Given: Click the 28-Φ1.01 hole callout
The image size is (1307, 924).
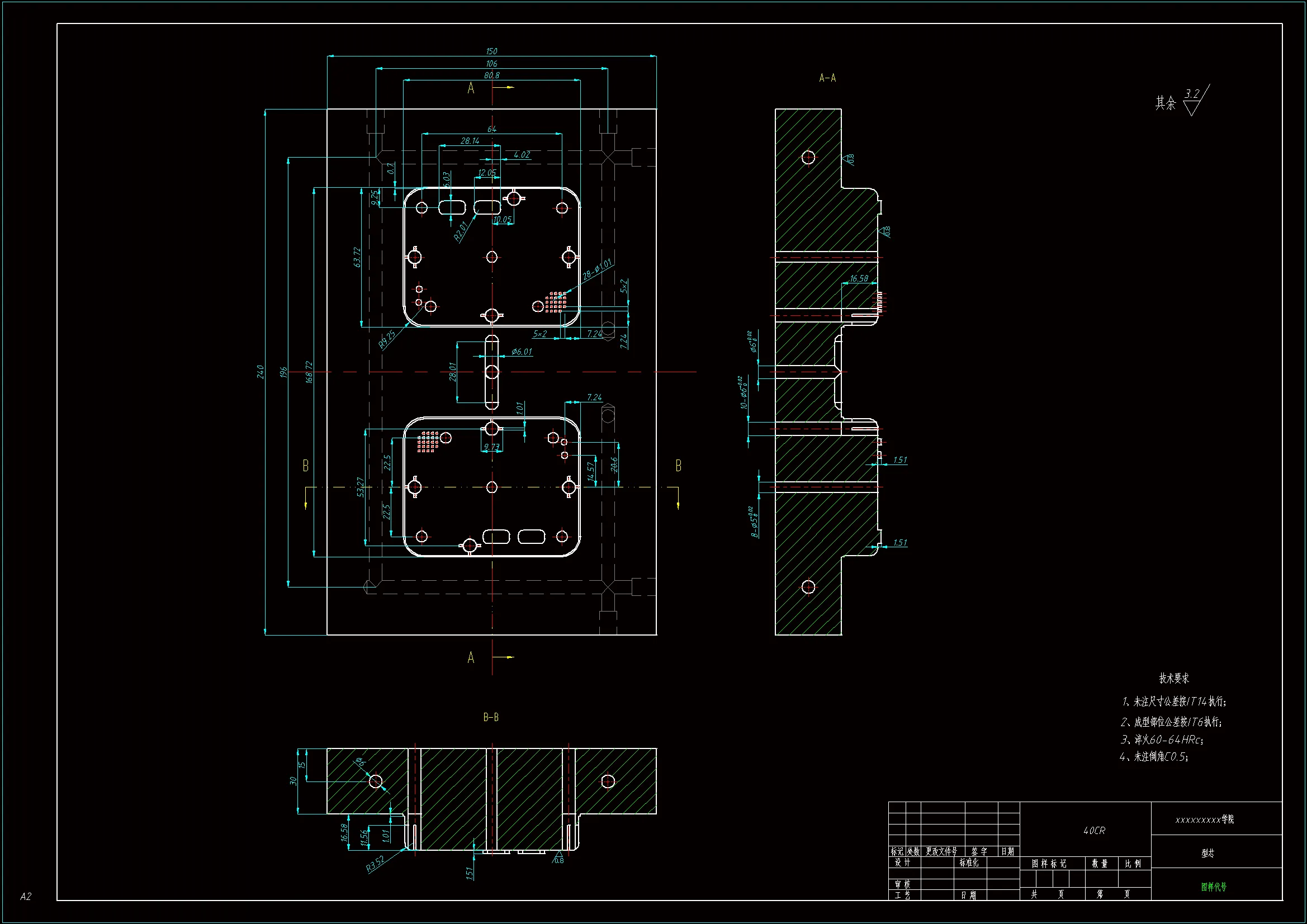Looking at the screenshot, I should (x=596, y=269).
